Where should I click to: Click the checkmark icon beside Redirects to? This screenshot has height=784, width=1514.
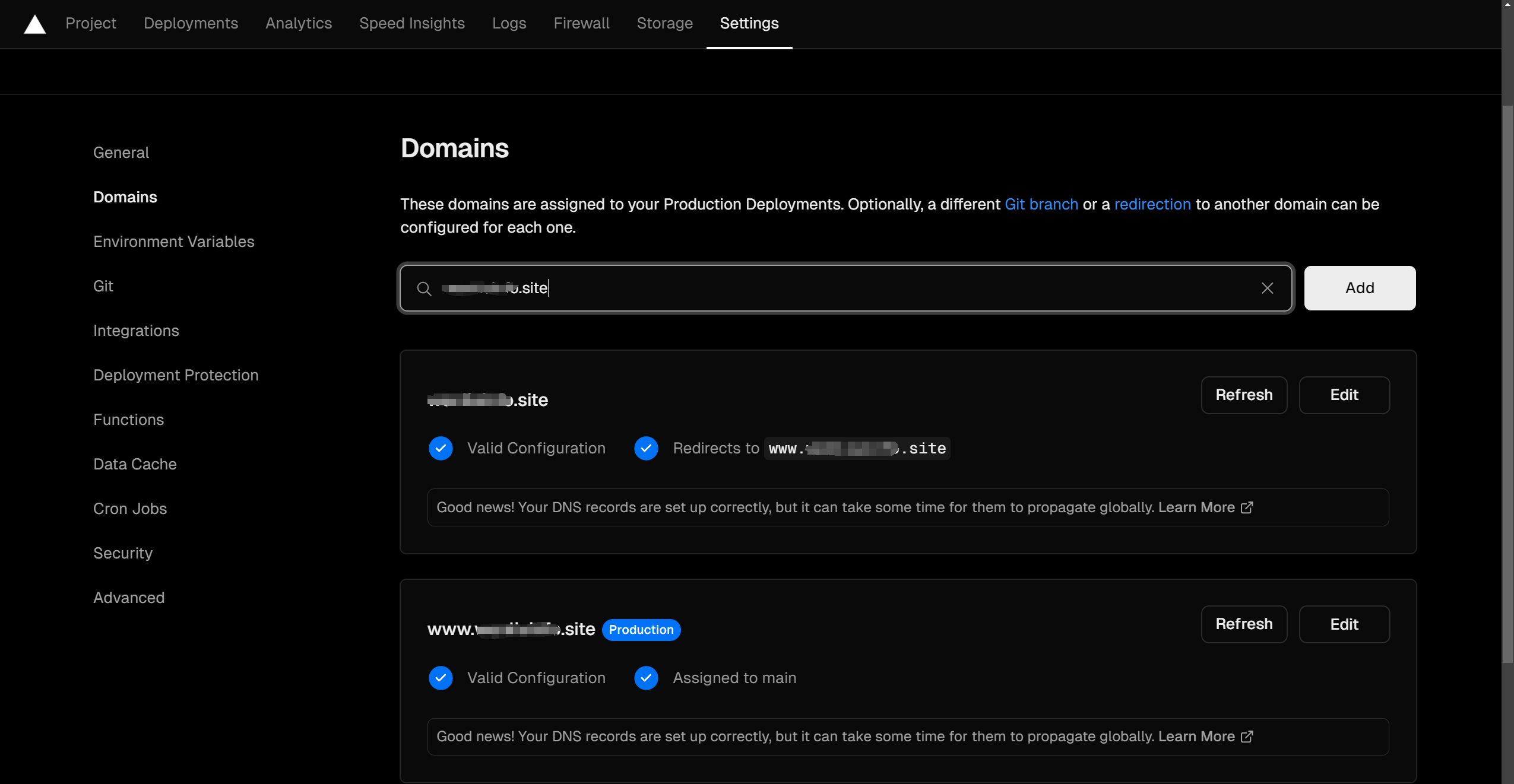[x=646, y=448]
